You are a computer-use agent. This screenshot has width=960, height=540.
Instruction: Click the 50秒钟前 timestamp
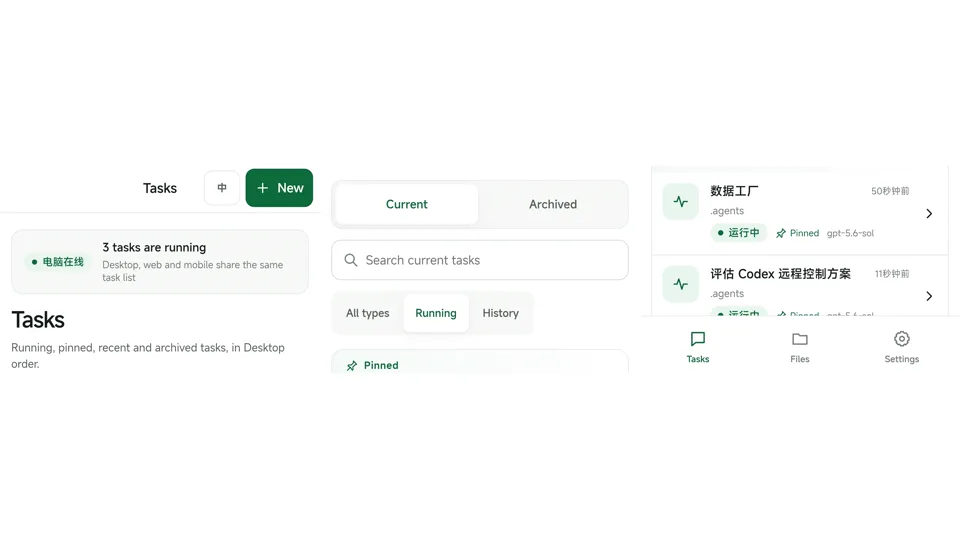(890, 191)
